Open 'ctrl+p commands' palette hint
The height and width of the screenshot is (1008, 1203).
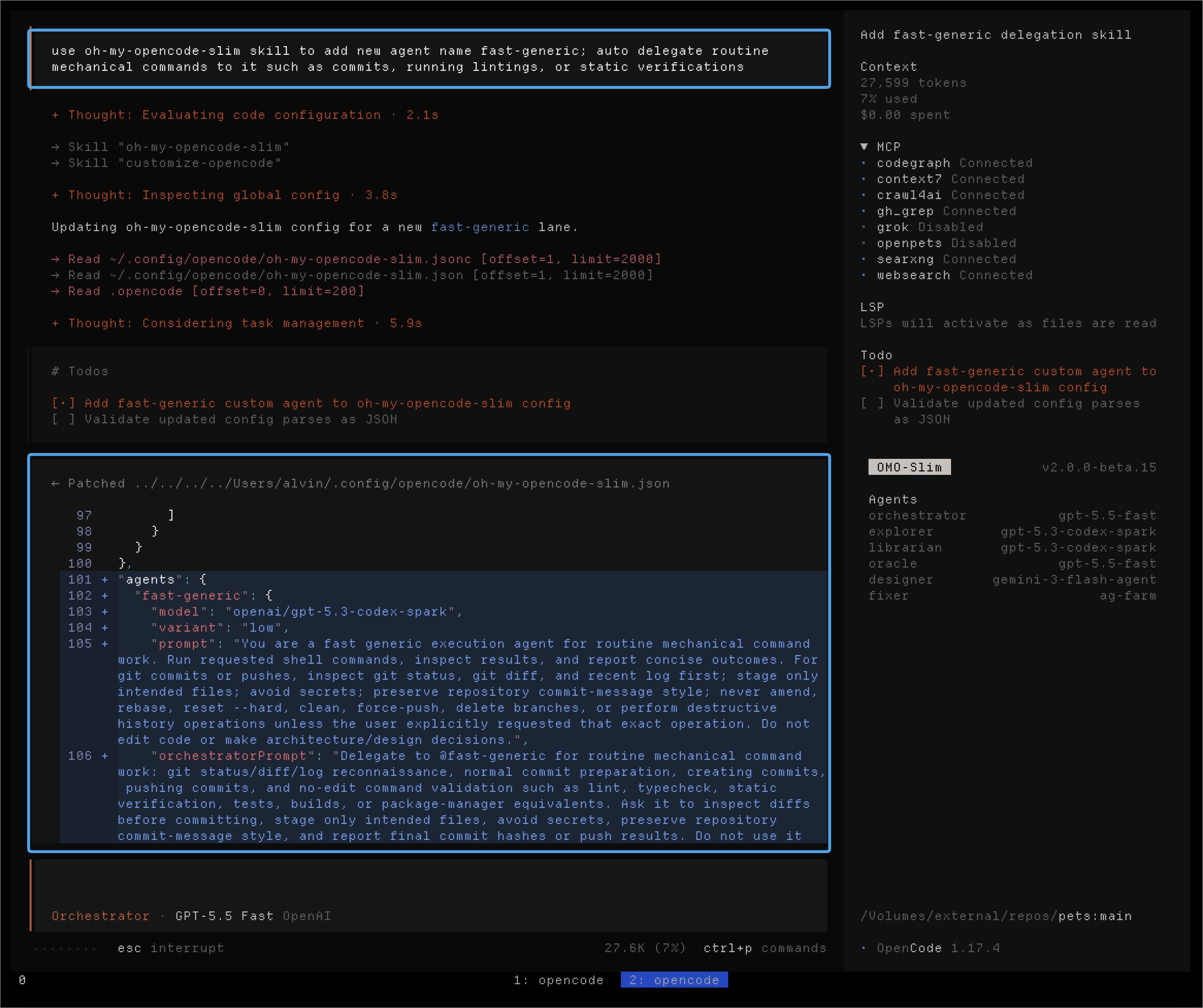pos(765,948)
